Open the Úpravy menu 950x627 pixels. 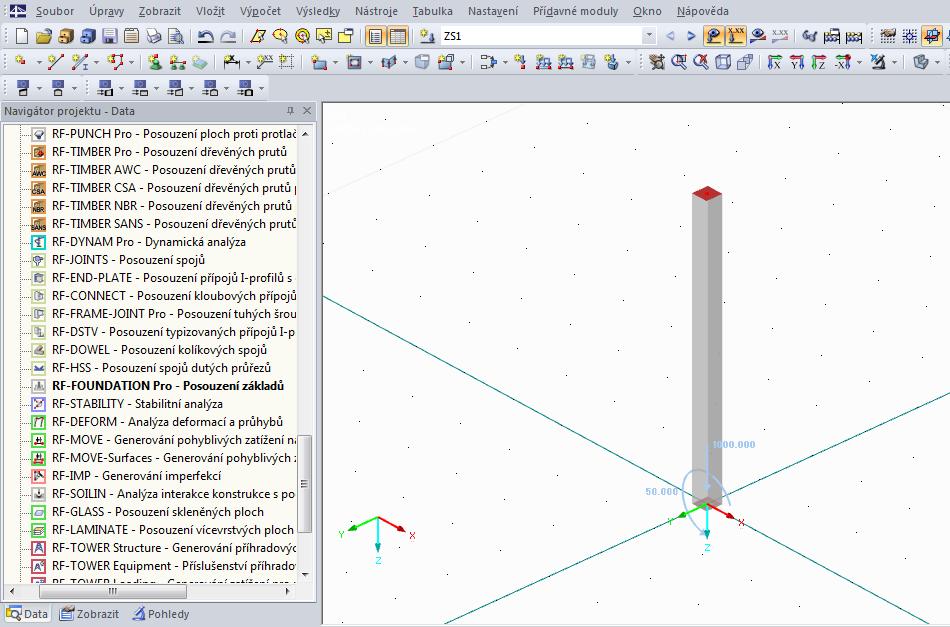(x=106, y=11)
